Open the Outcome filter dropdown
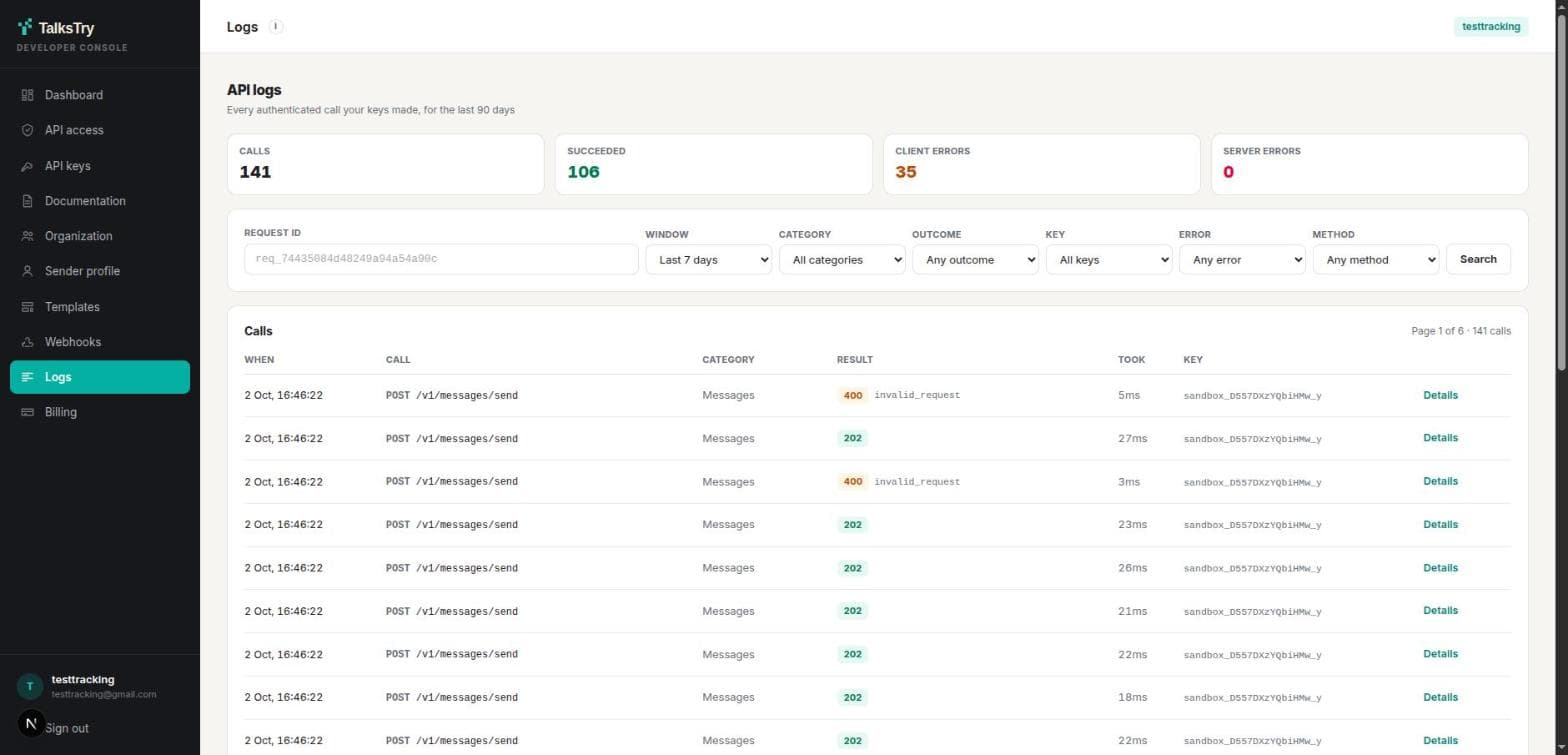This screenshot has height=755, width=1568. 975,259
